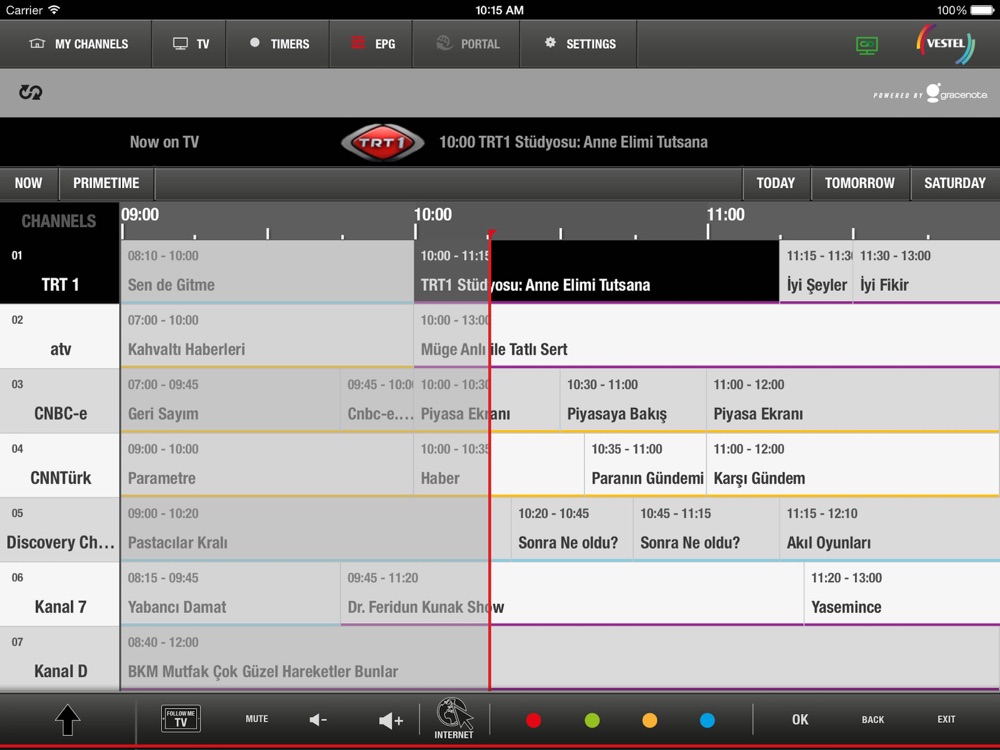Select Karşı Gündem program
The image size is (1000, 750).
853,465
